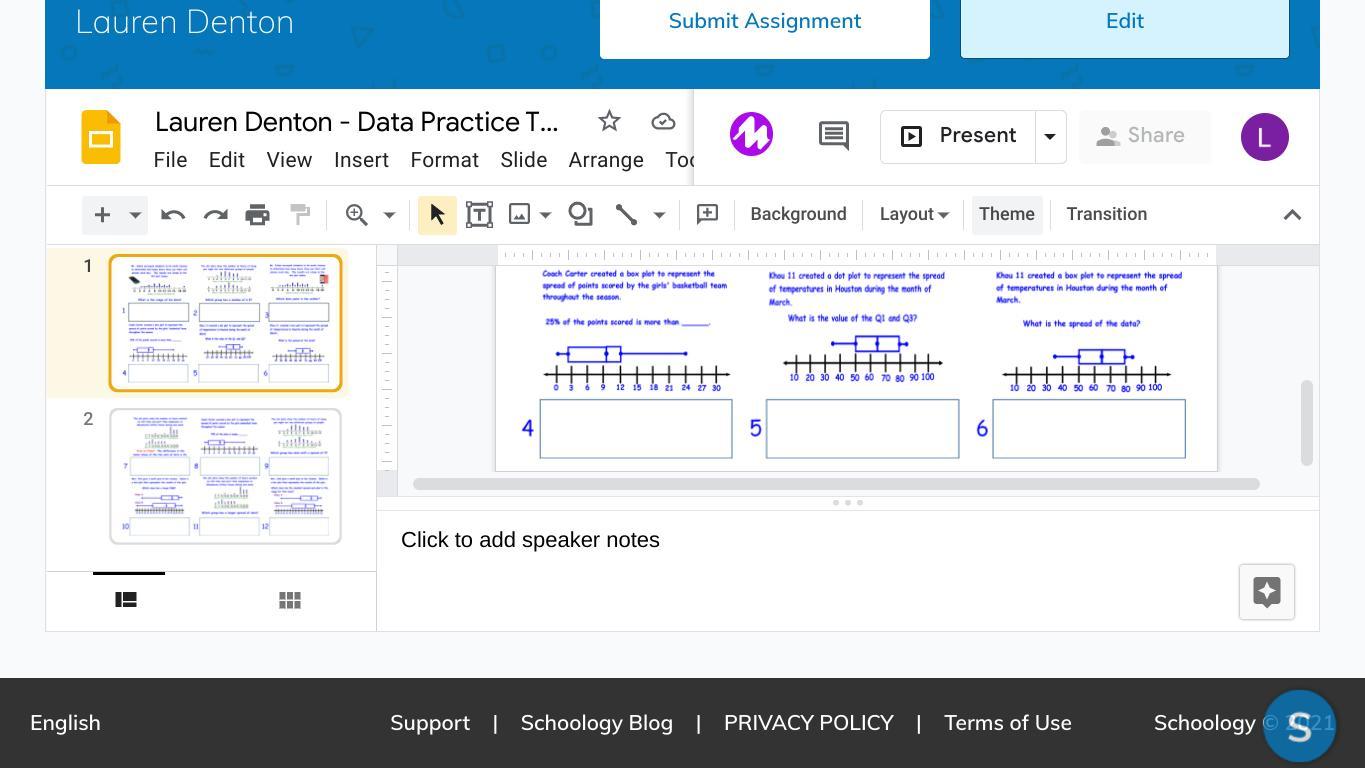Insert a text box
Viewport: 1365px width, 768px height.
(x=479, y=215)
